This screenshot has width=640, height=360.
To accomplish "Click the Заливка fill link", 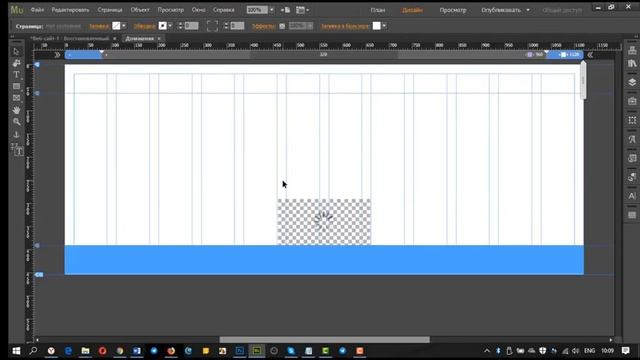I will (99, 26).
